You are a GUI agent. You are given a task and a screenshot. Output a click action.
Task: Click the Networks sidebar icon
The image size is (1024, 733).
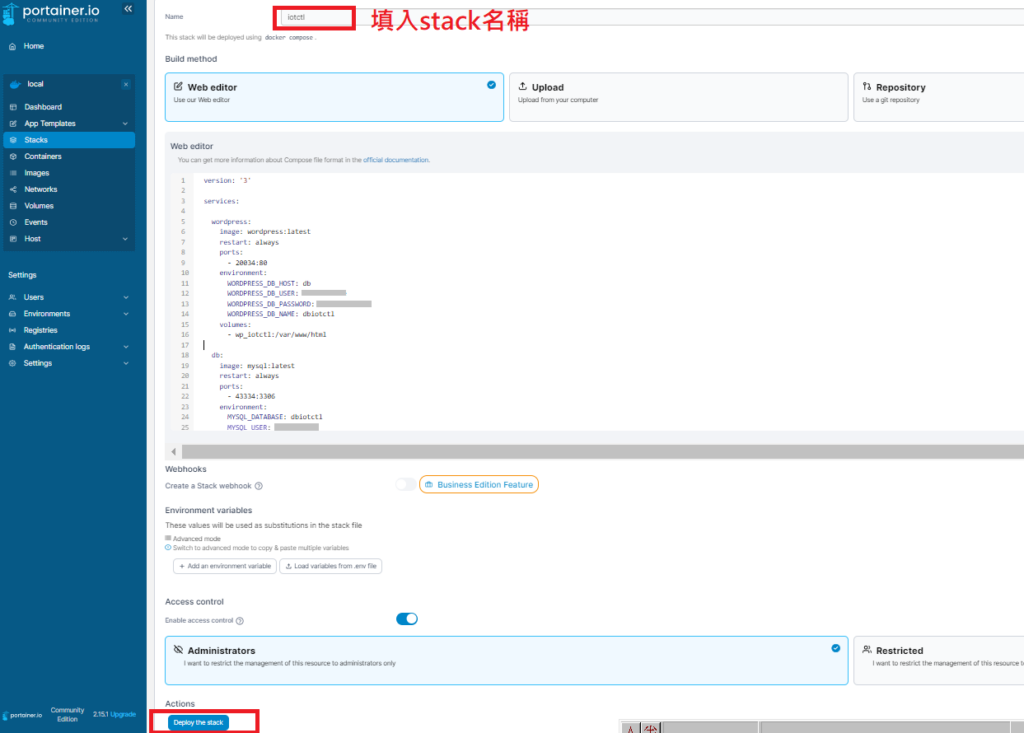13,189
